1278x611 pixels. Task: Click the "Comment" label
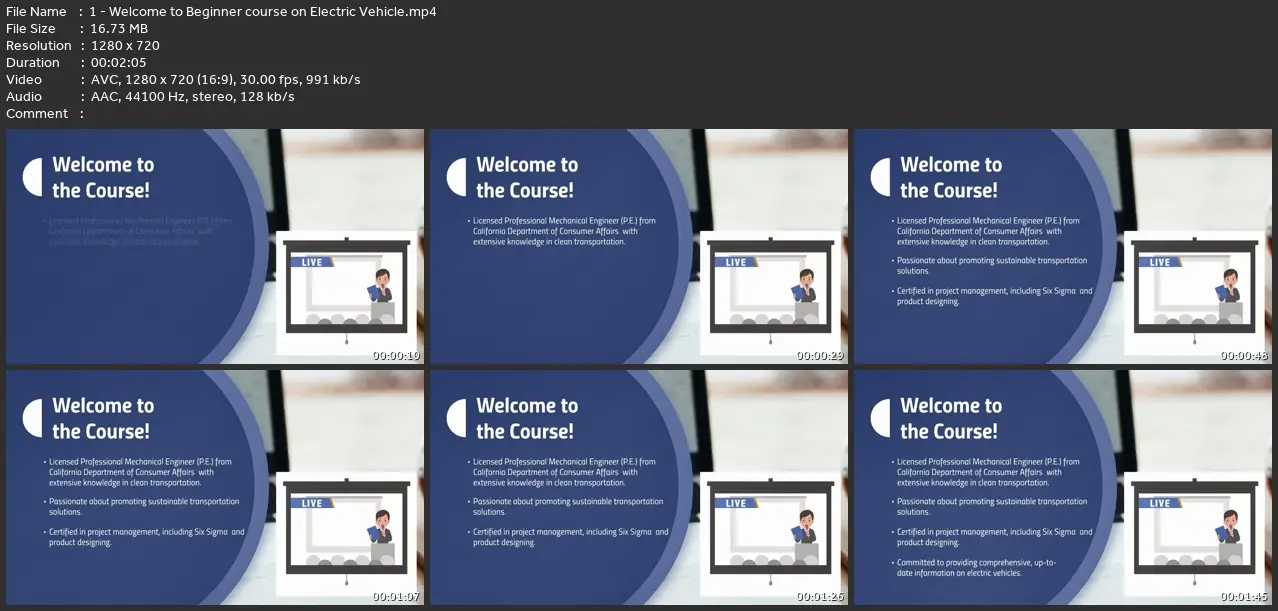[37, 114]
